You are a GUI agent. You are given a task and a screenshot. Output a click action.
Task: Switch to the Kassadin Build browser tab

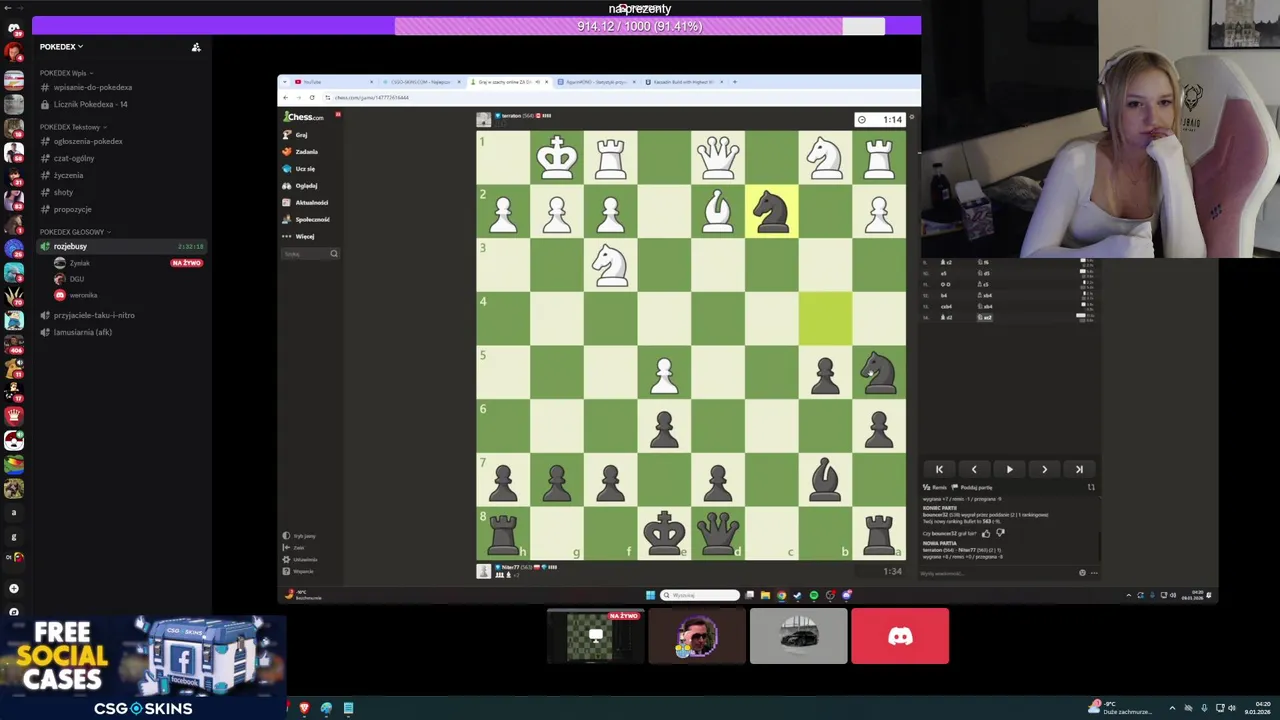tap(684, 82)
